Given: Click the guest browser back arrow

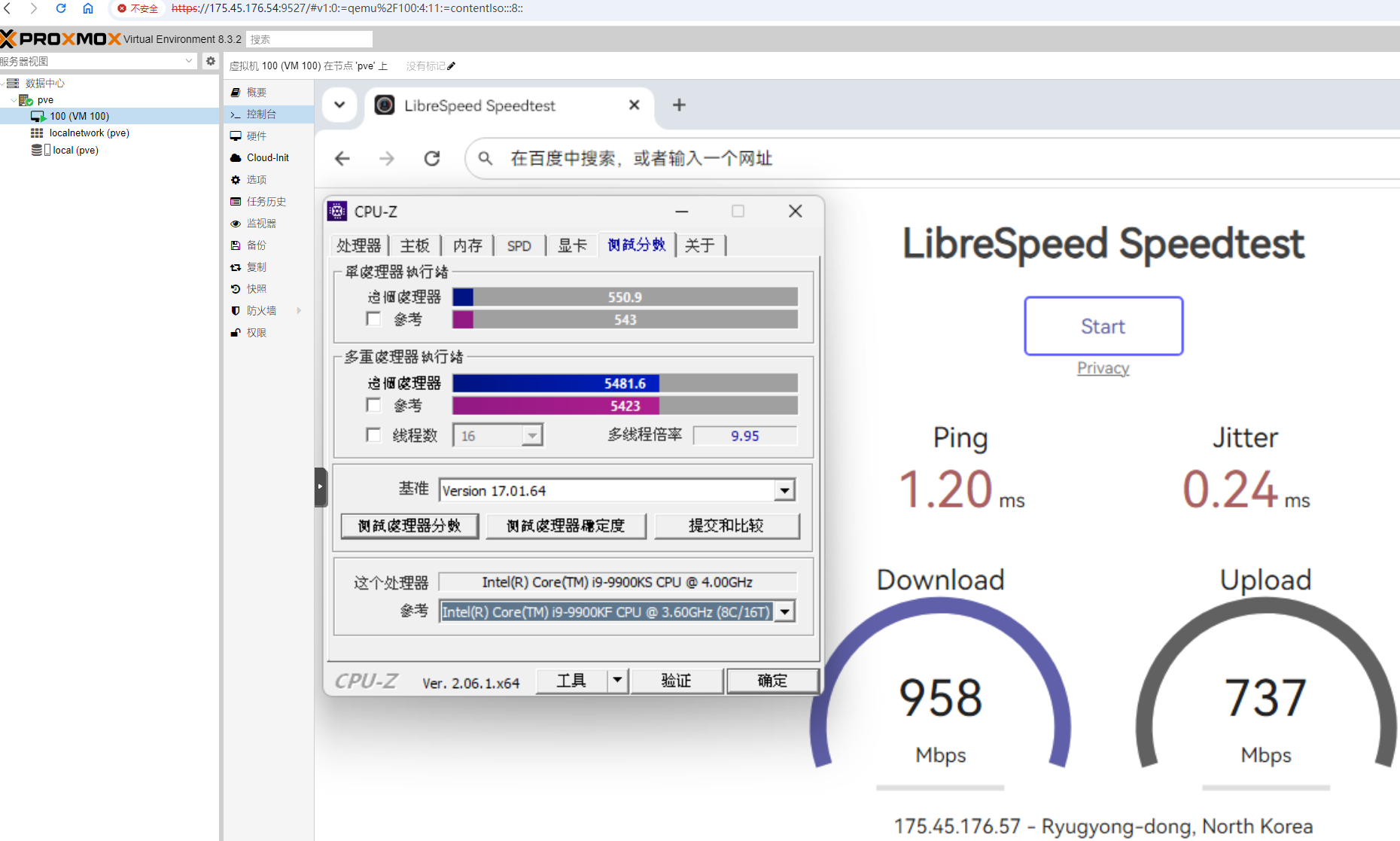Looking at the screenshot, I should coord(342,159).
